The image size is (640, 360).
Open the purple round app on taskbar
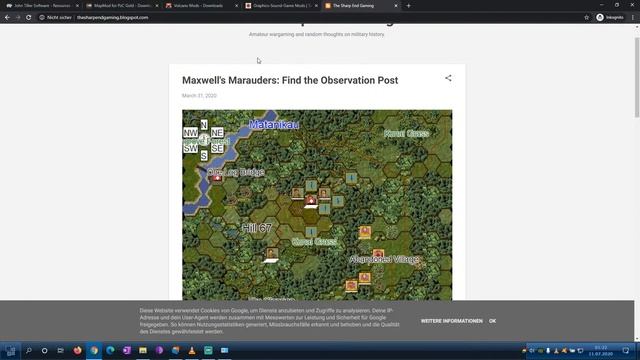pyautogui.click(x=160, y=351)
